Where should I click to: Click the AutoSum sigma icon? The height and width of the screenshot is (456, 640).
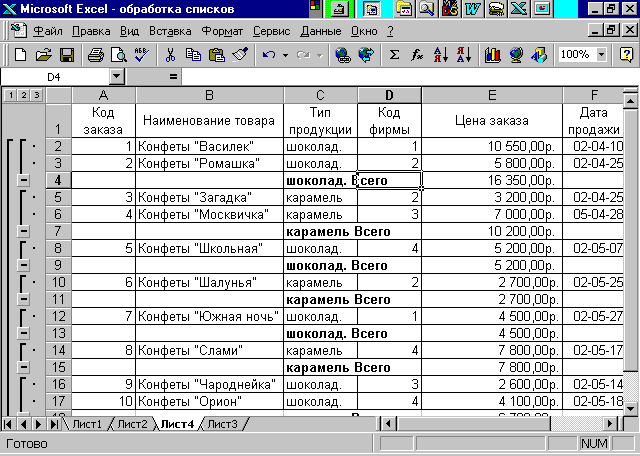pyautogui.click(x=394, y=54)
